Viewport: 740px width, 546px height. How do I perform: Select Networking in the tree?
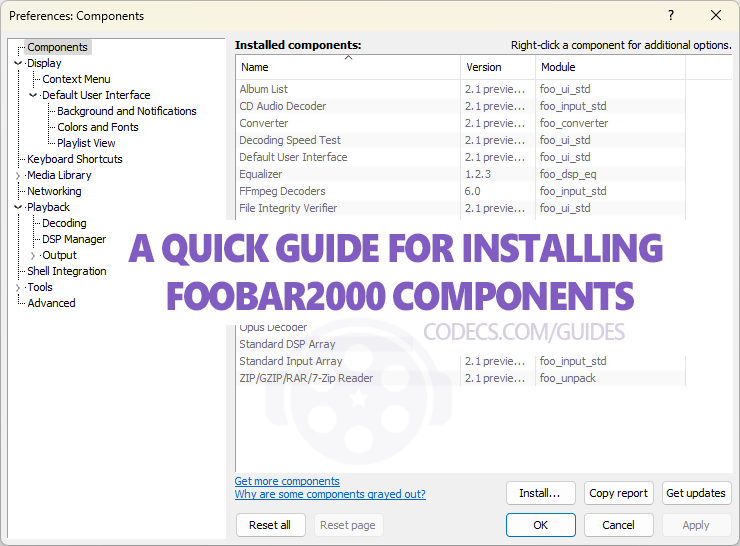pos(54,192)
